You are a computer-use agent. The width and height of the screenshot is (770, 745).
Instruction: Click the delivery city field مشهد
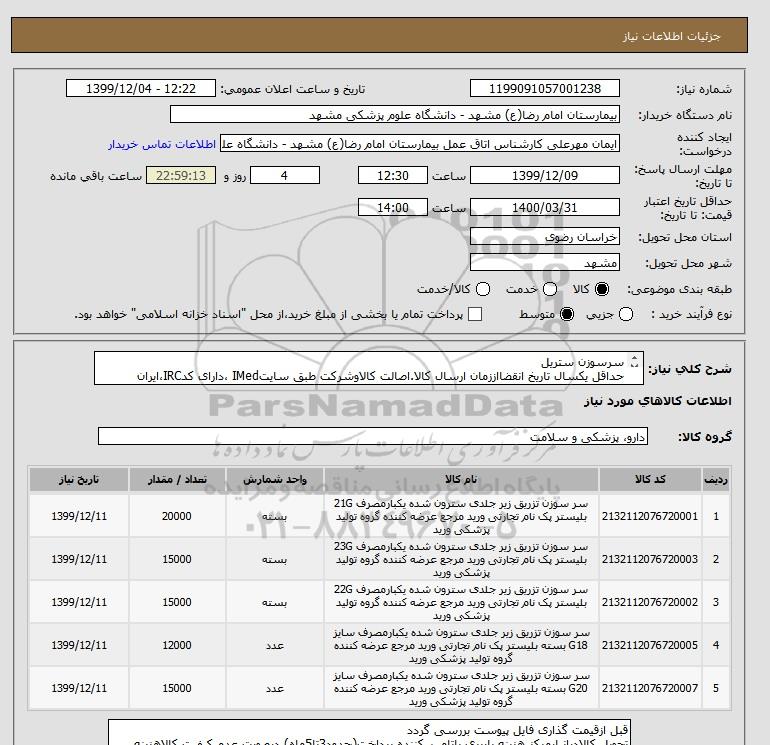[545, 263]
